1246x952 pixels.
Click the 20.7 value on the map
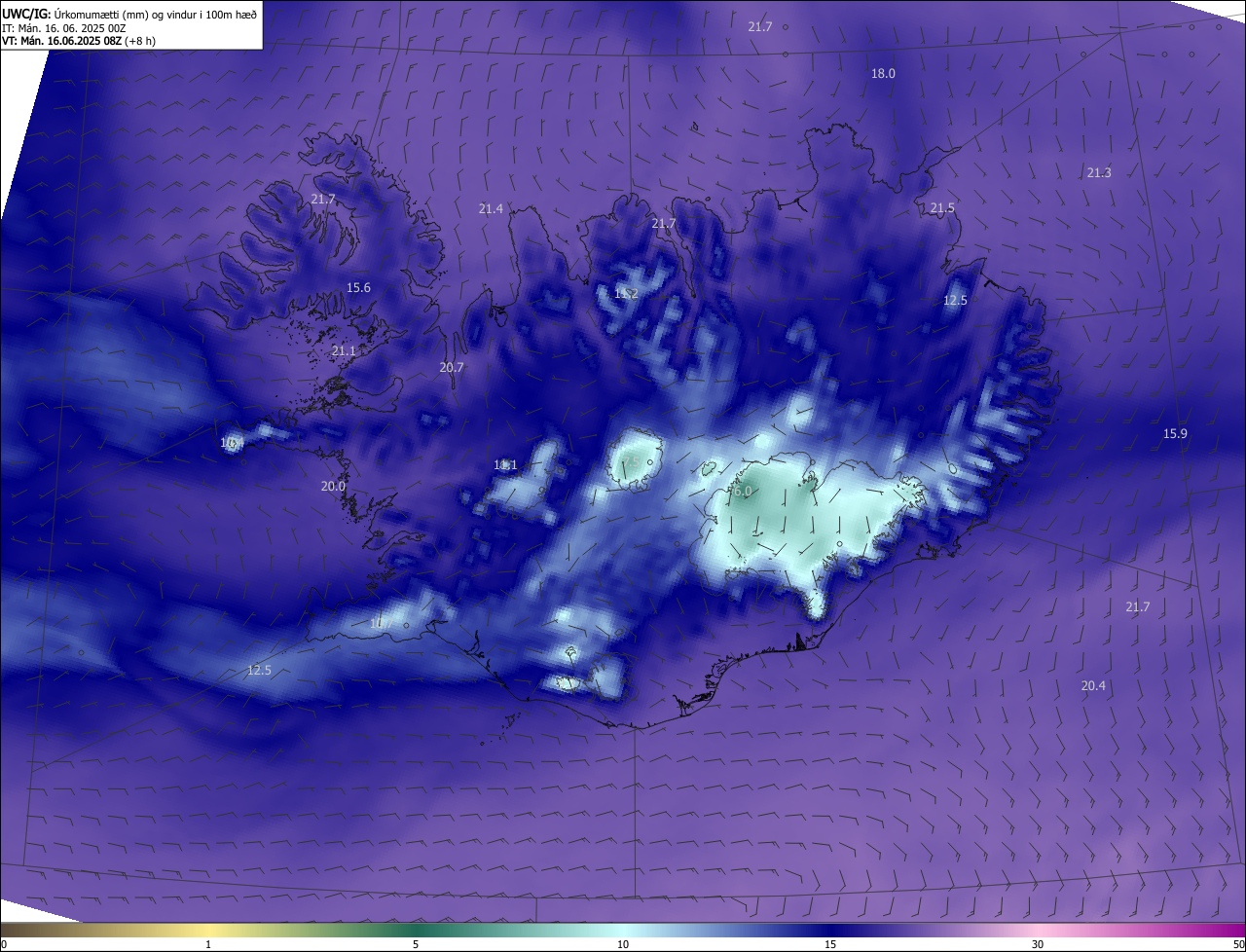pos(452,368)
